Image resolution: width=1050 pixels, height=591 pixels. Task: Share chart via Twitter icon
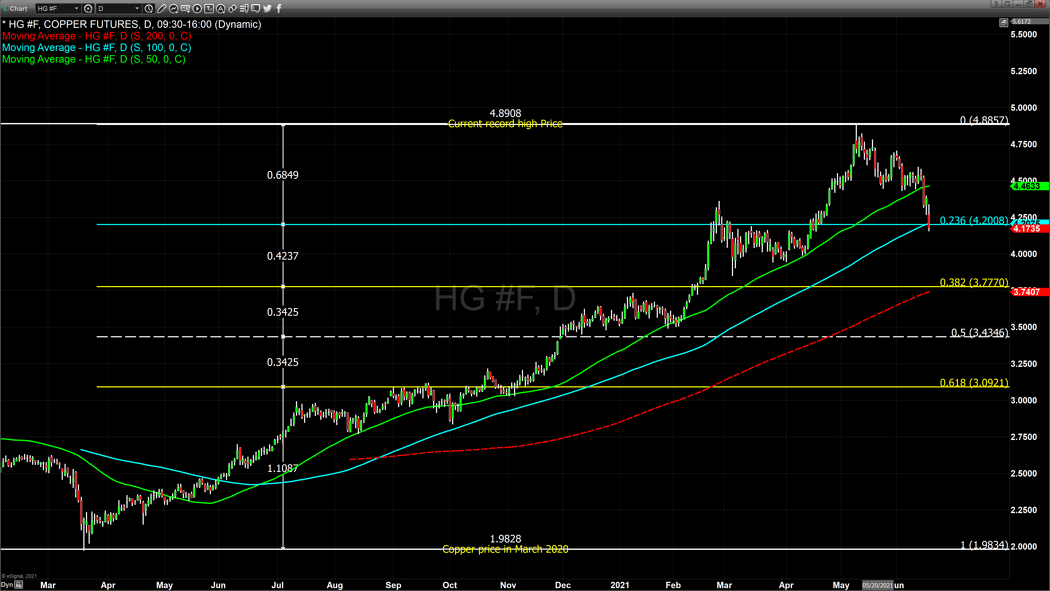267,9
